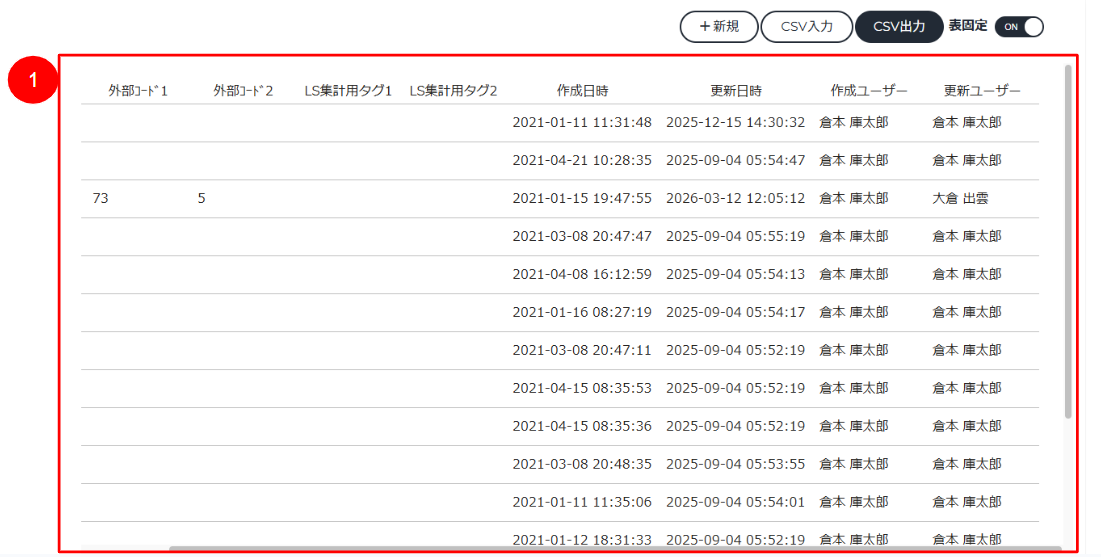Click the horizontal scrollbar at table bottom
The image size is (1101, 557).
pos(615,549)
